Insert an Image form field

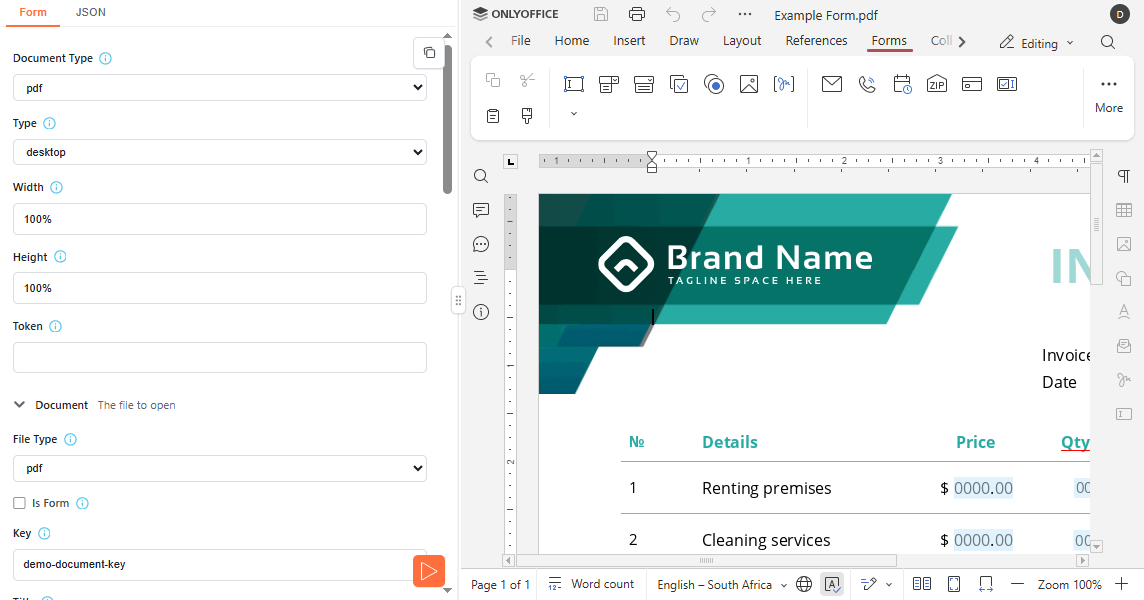(749, 84)
